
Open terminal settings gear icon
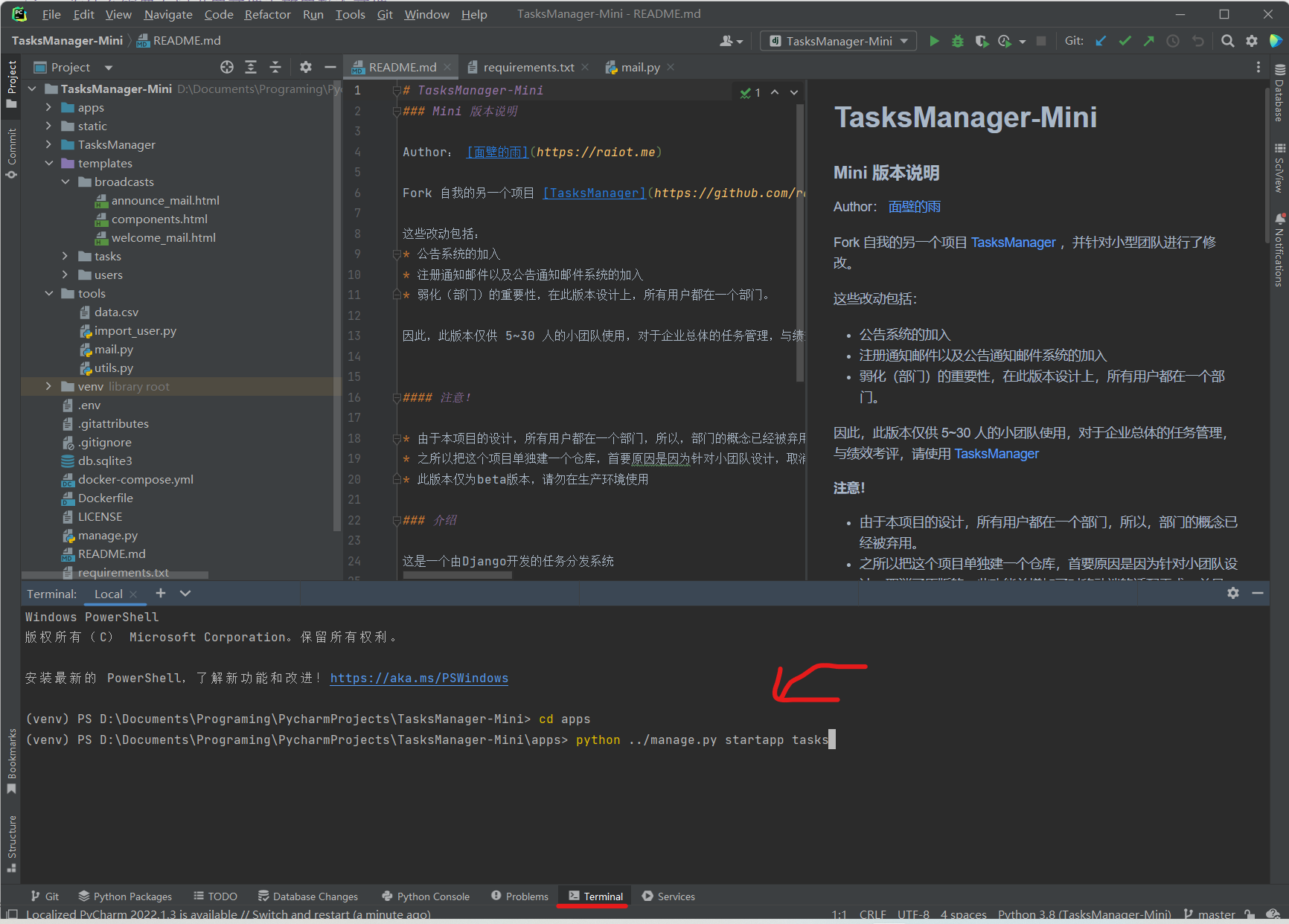pyautogui.click(x=1233, y=593)
